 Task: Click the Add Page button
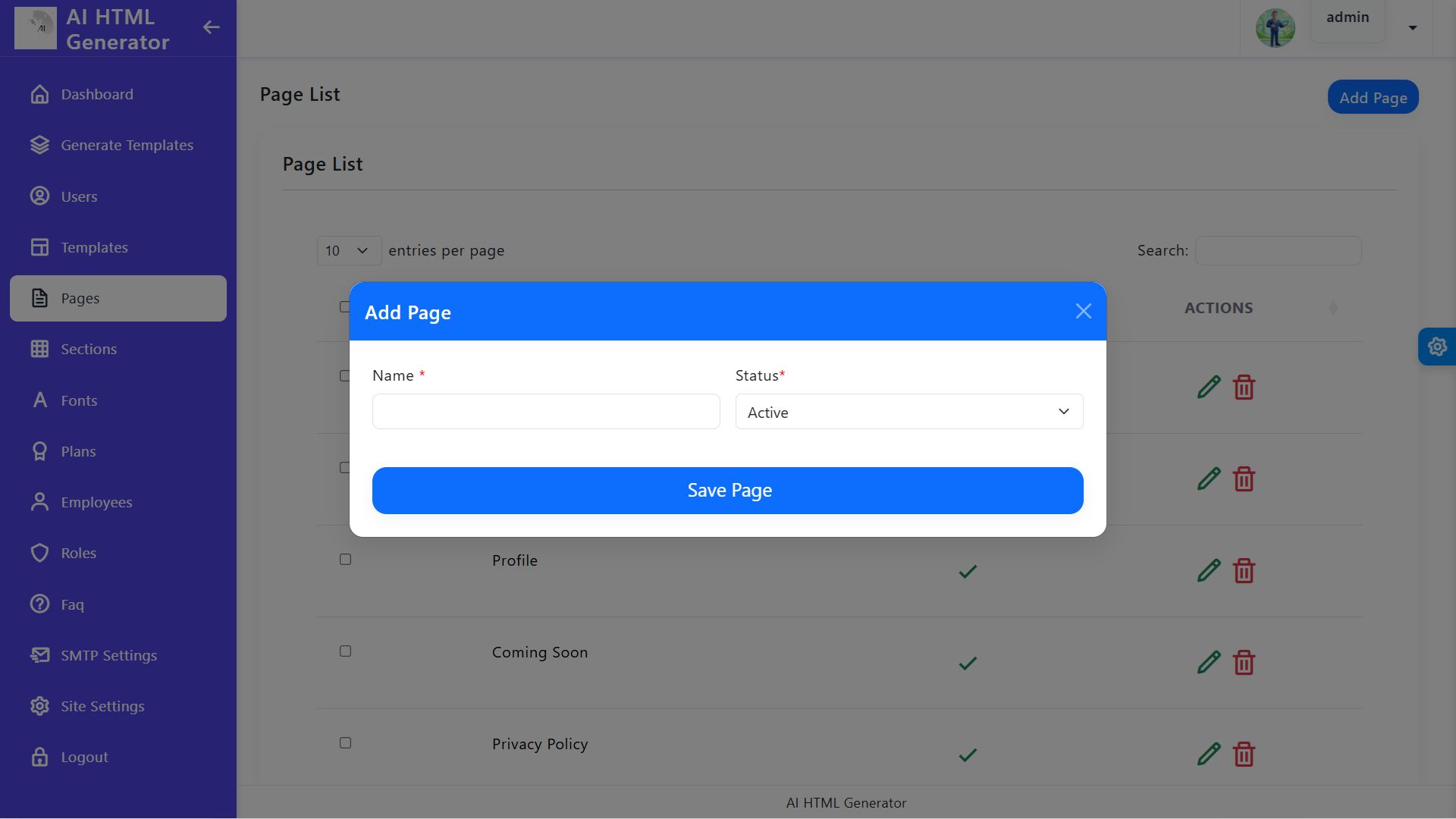(x=1373, y=97)
